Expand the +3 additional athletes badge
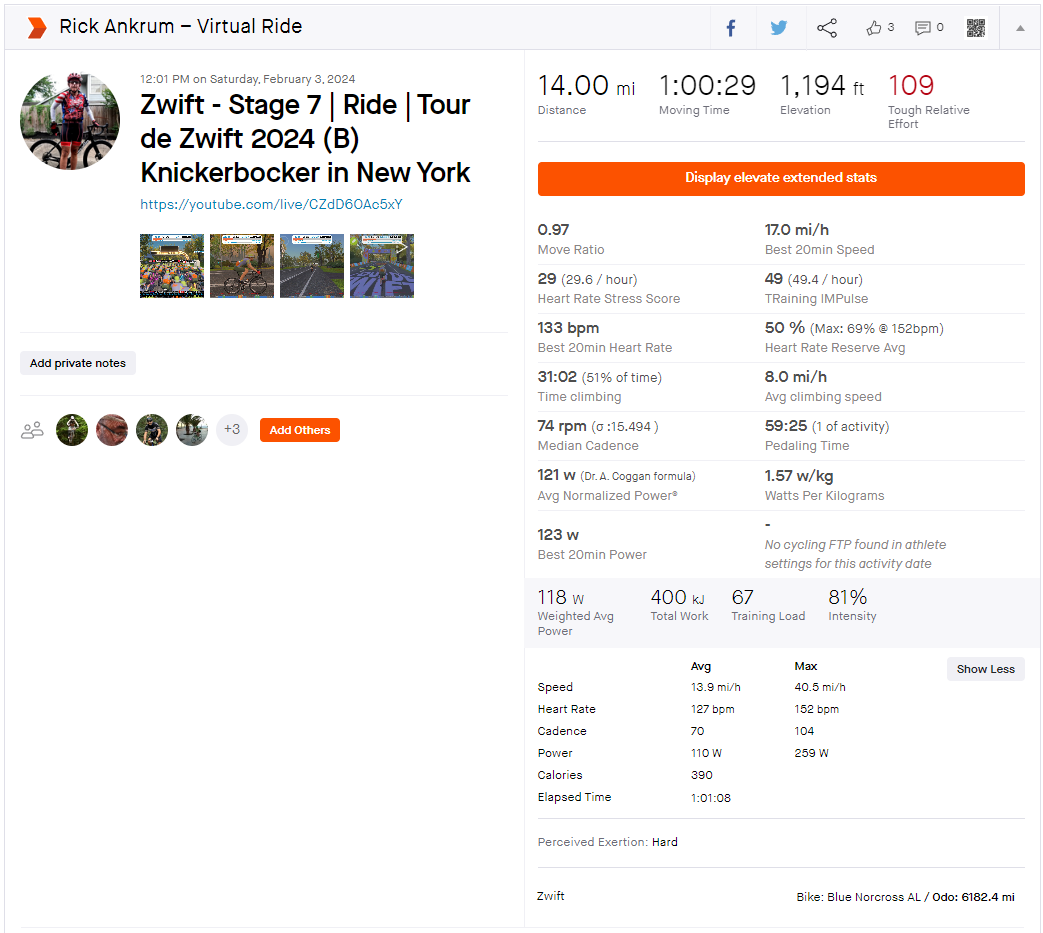Screen dimensions: 1043x933 pos(231,430)
